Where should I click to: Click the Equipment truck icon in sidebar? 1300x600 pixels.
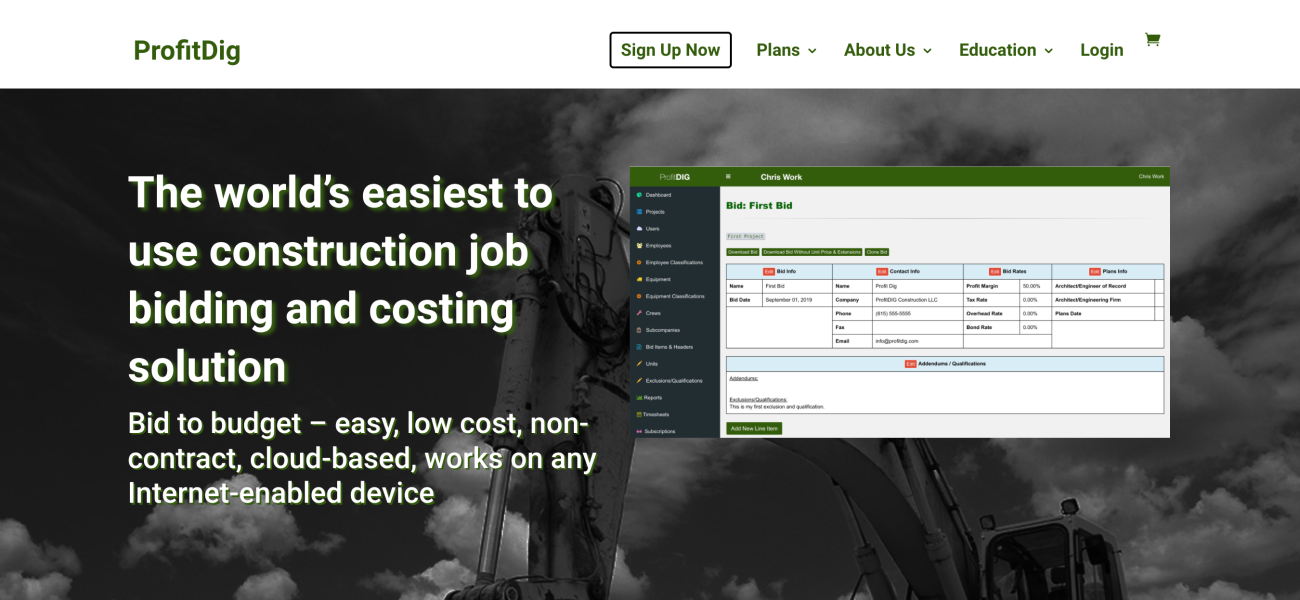coord(639,279)
